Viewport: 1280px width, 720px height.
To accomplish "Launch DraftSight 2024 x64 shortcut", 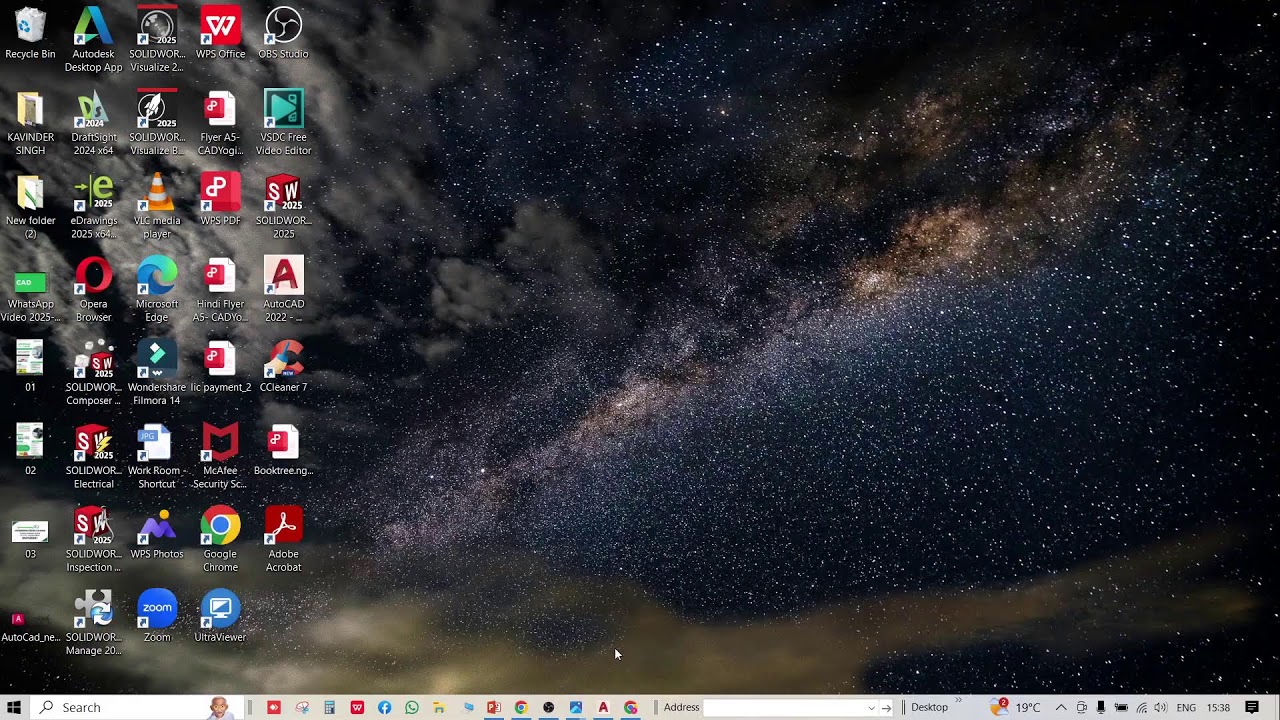I will tap(93, 123).
